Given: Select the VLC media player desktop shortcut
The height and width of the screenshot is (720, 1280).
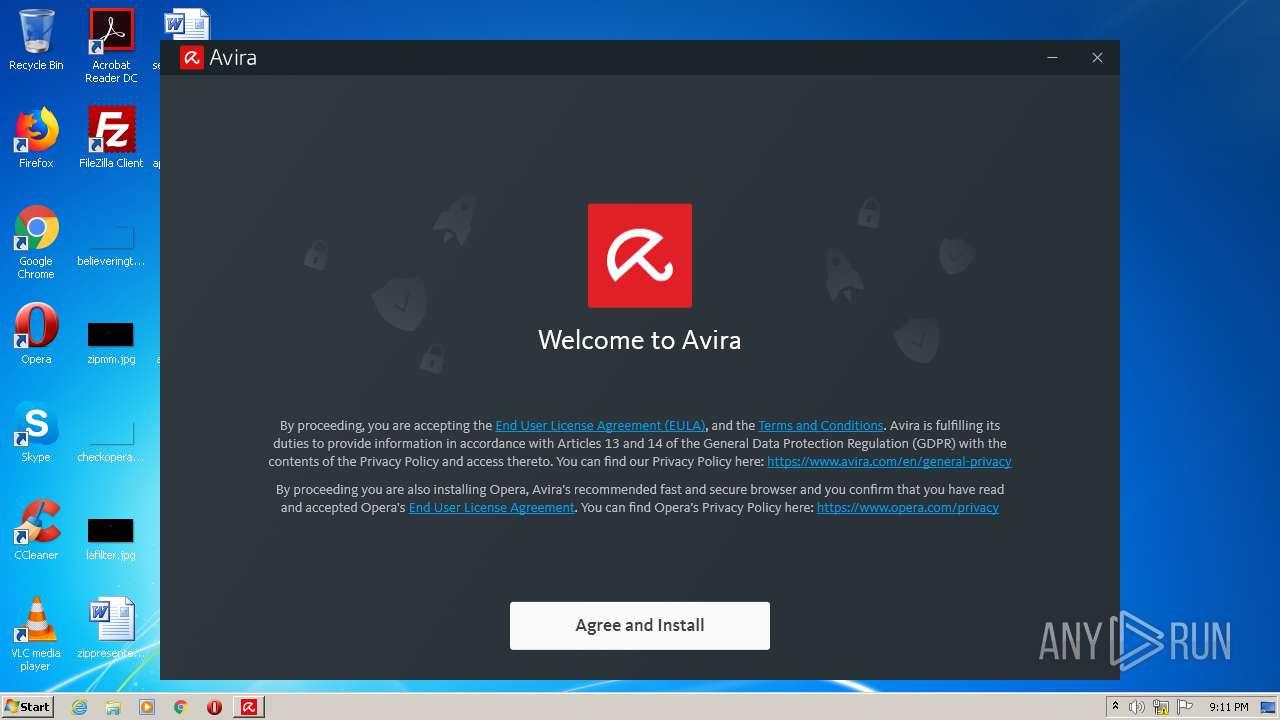Looking at the screenshot, I should (36, 634).
